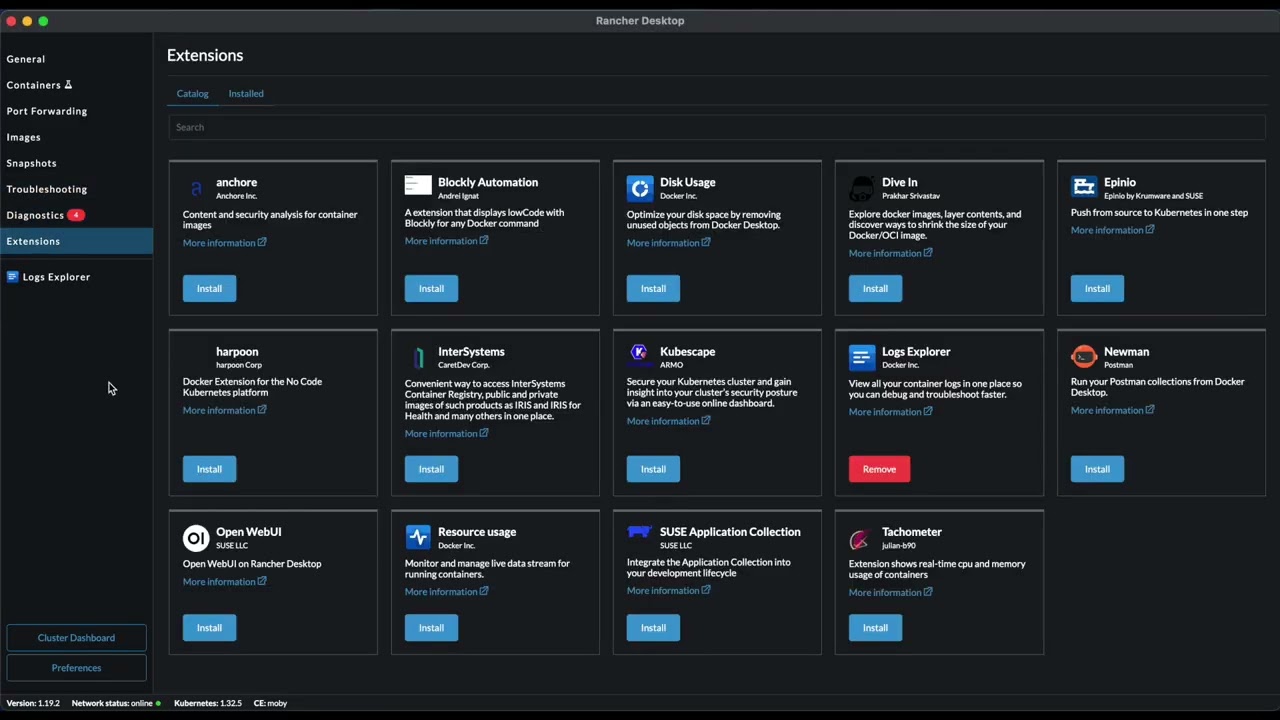This screenshot has height=720, width=1280.
Task: Switch to the Installed tab
Action: (246, 93)
